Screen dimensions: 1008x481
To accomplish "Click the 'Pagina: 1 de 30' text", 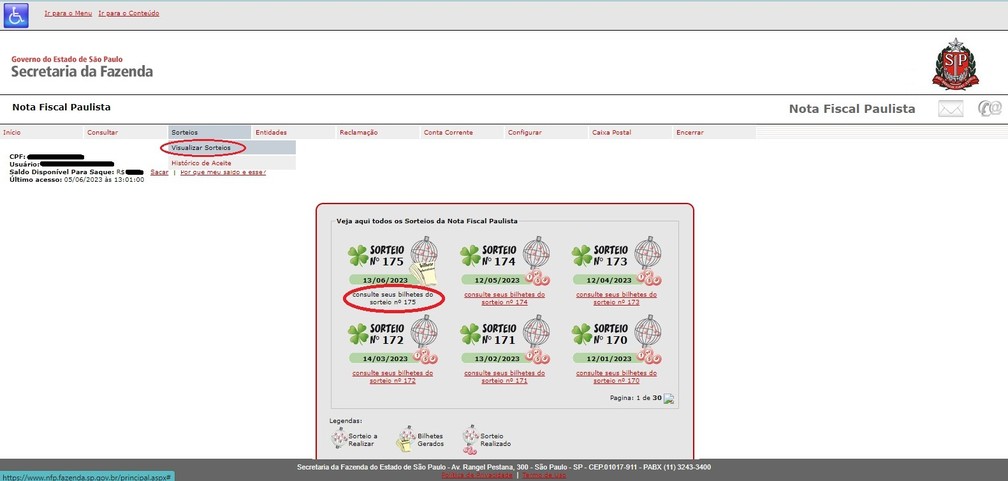I will pos(636,398).
